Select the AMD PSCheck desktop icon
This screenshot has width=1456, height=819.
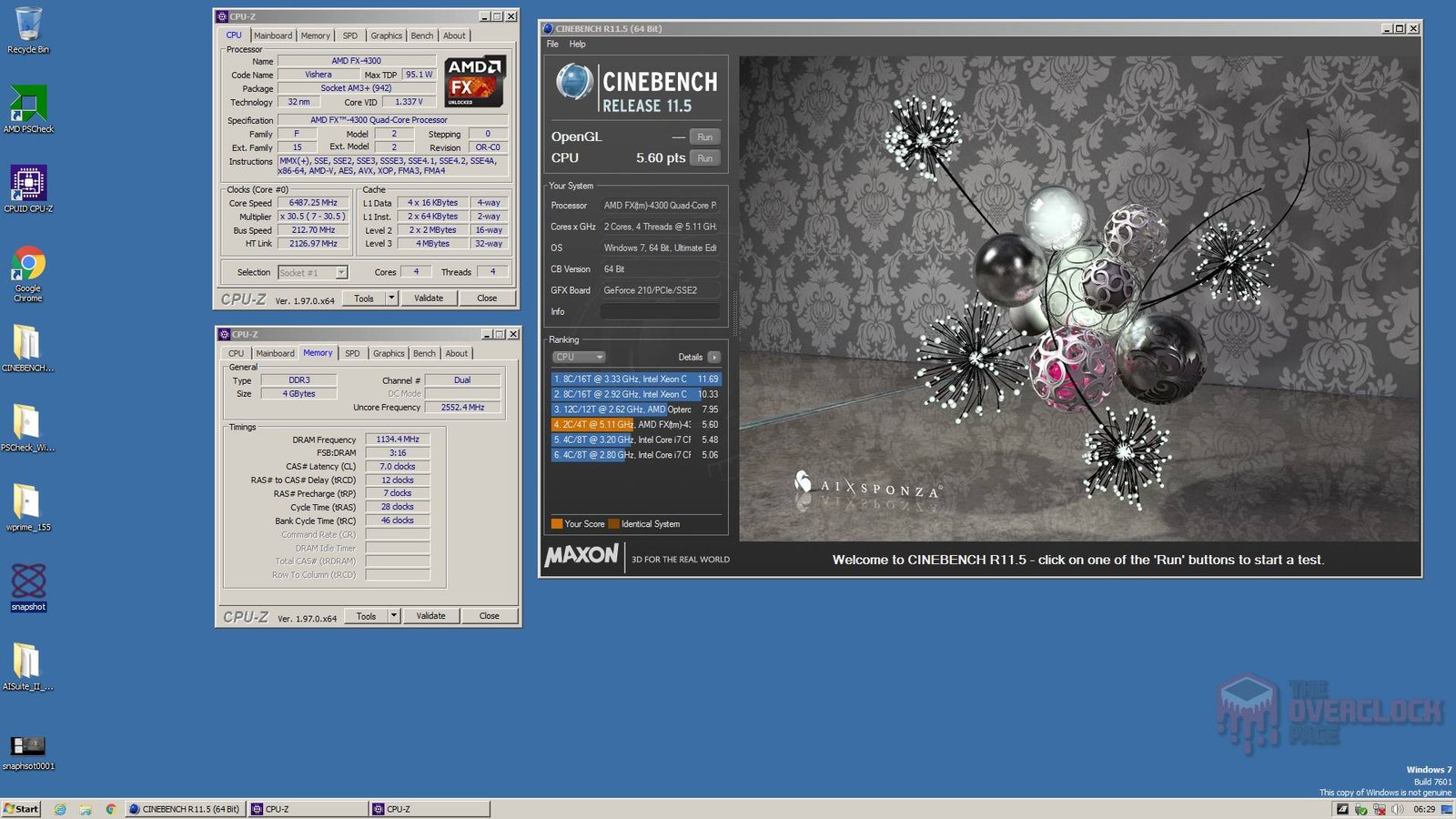point(27,107)
